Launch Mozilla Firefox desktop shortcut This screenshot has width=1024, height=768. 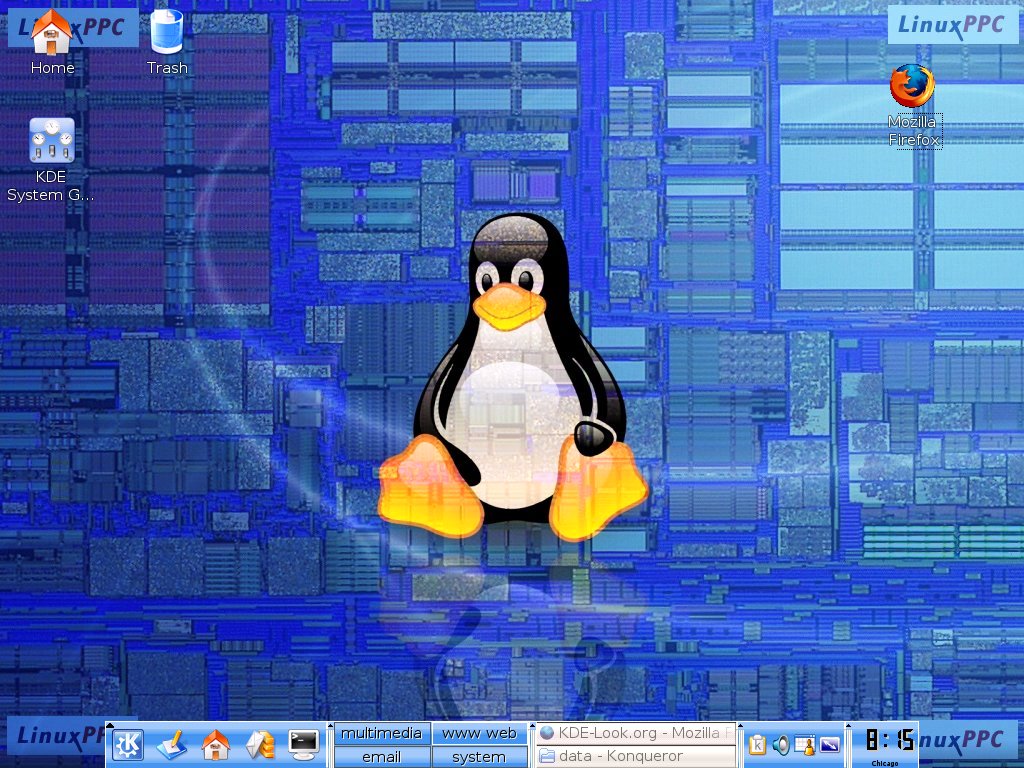(912, 86)
